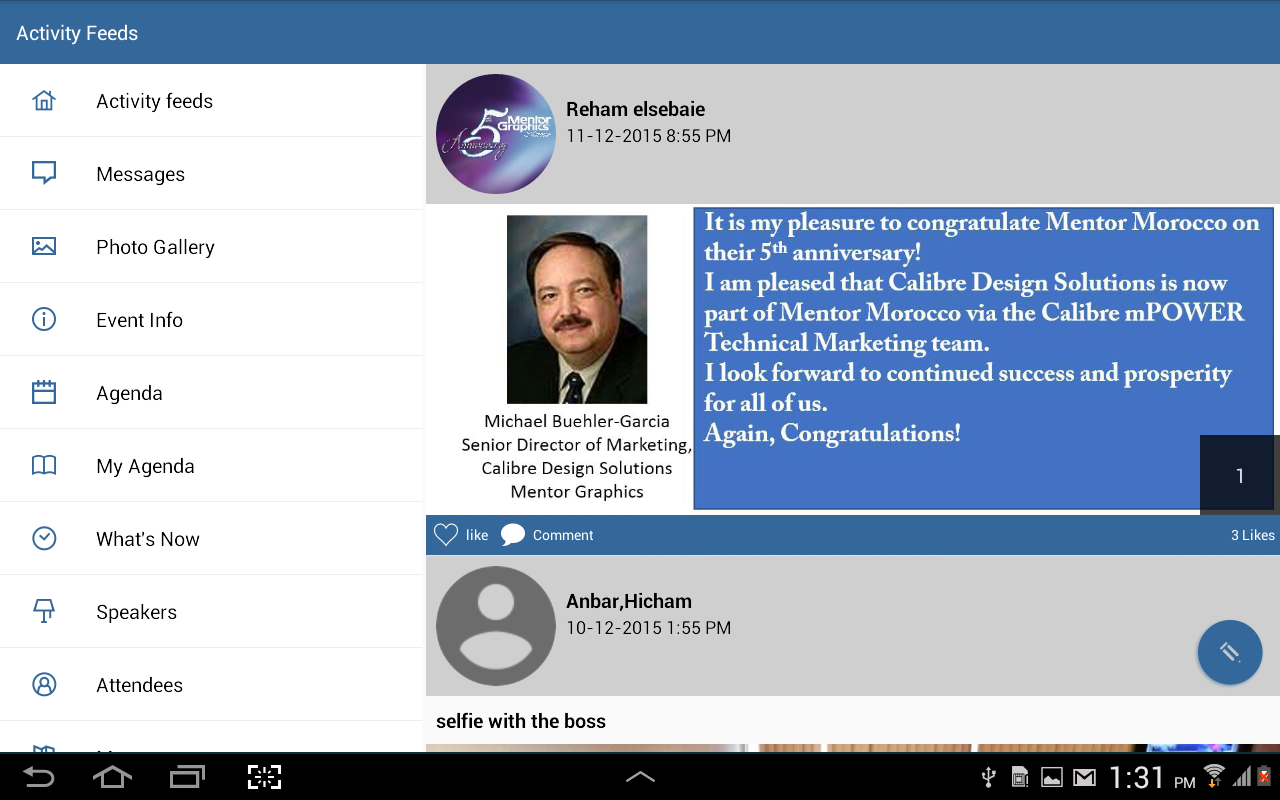Viewport: 1280px width, 800px height.
Task: Open the Attendees menu item
Action: pos(212,685)
